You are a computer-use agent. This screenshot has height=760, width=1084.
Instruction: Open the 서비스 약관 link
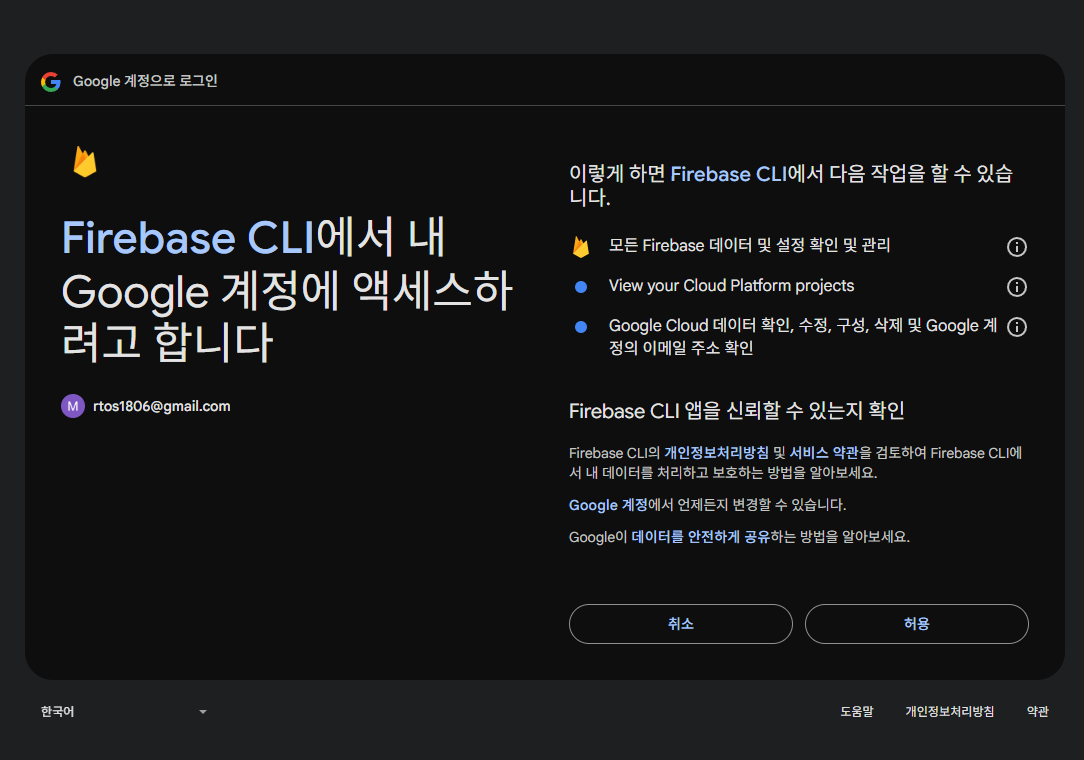coord(823,453)
